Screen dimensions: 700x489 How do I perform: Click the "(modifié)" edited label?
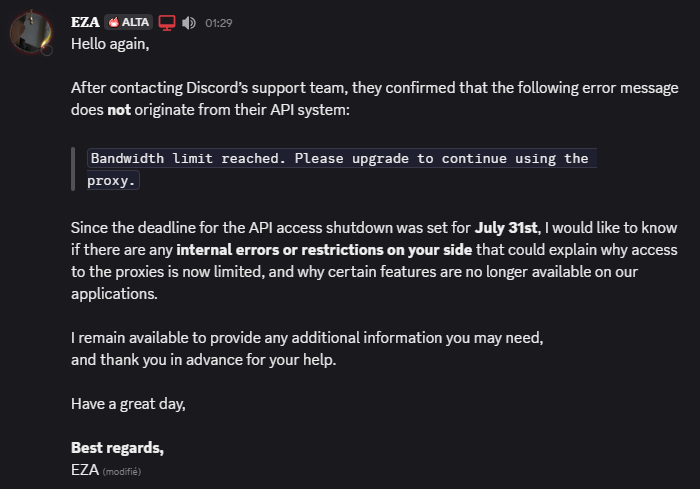(x=122, y=470)
